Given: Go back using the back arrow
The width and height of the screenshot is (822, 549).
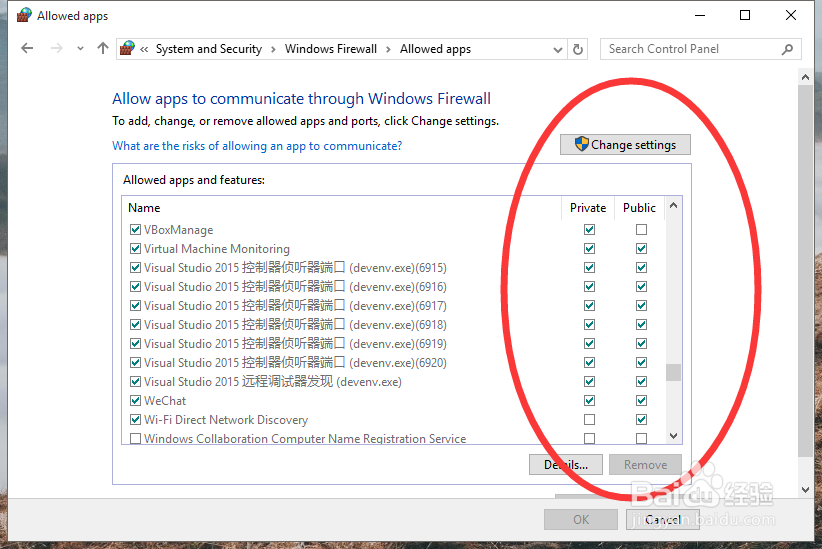Looking at the screenshot, I should pyautogui.click(x=27, y=49).
